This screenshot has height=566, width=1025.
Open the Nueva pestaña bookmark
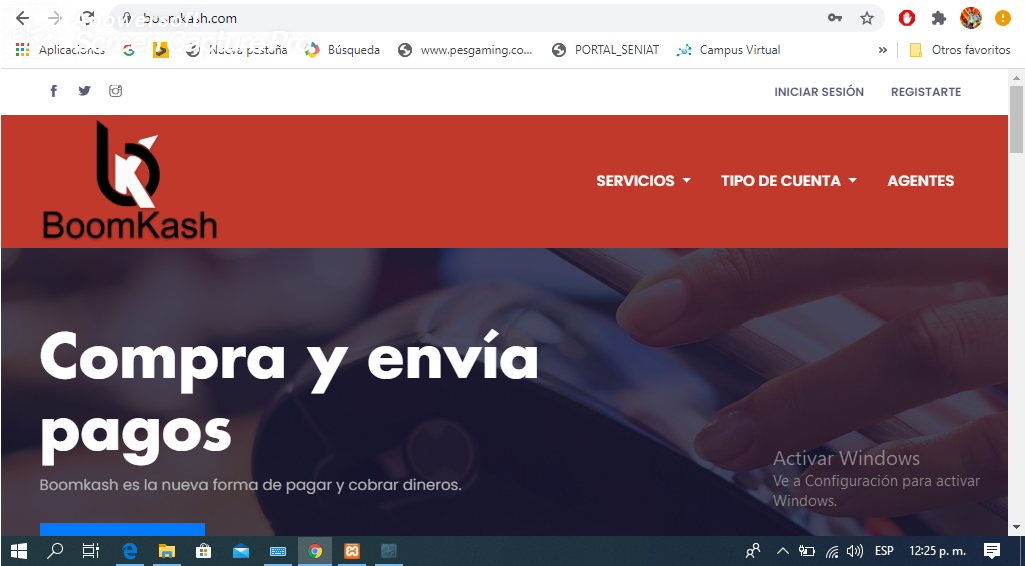[237, 50]
